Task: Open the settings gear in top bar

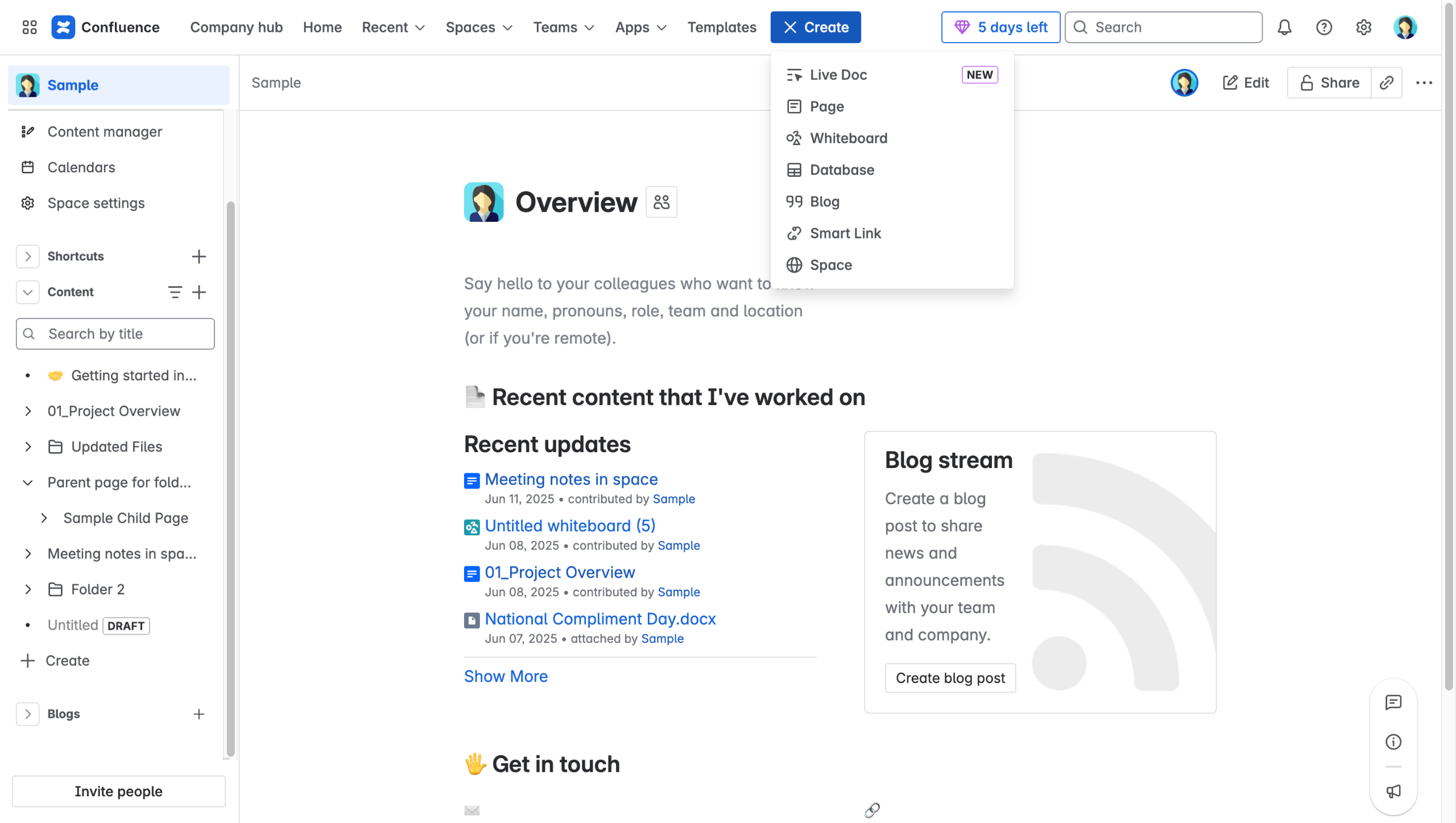Action: click(1363, 27)
